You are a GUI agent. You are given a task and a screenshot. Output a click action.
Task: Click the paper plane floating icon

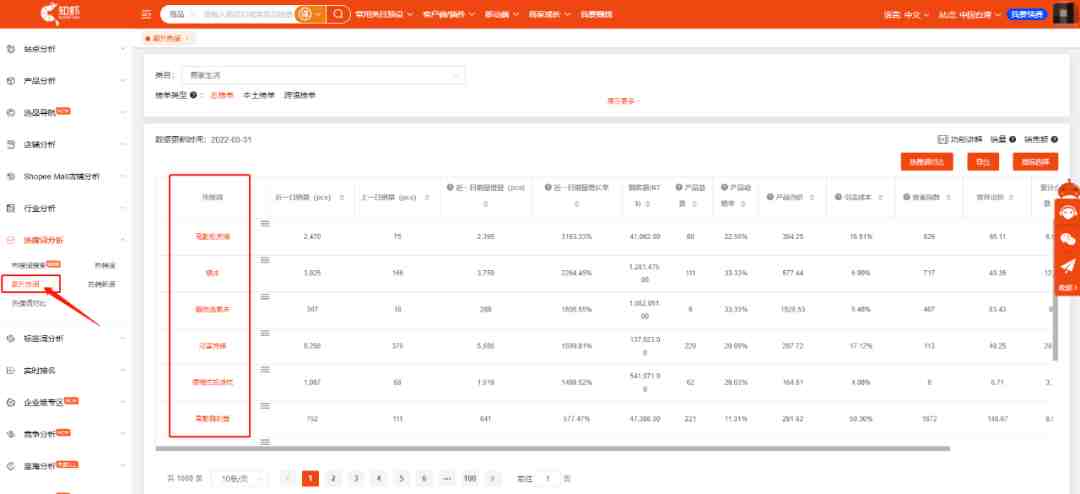1067,265
